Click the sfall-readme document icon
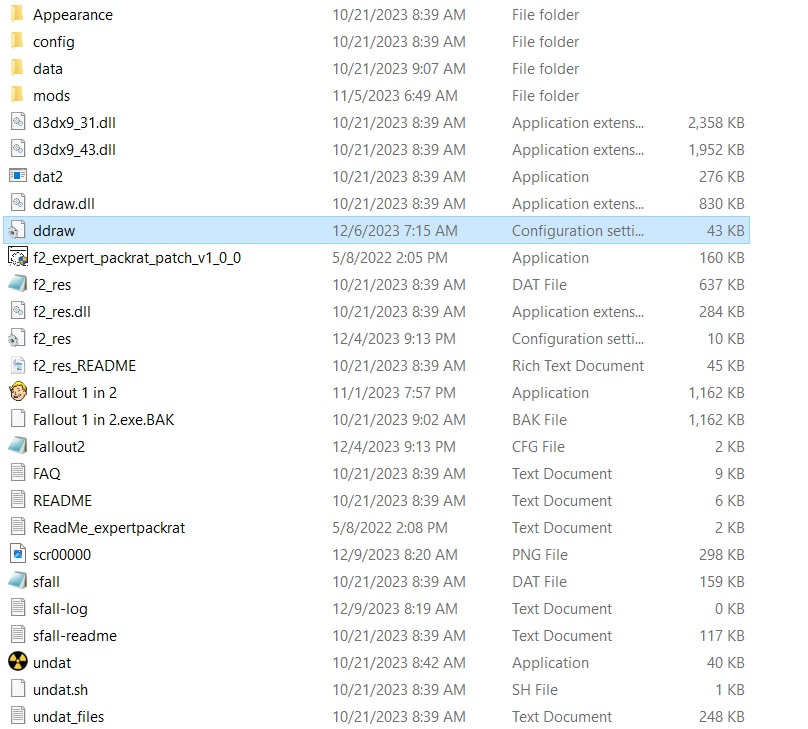The width and height of the screenshot is (808, 729). 18,635
